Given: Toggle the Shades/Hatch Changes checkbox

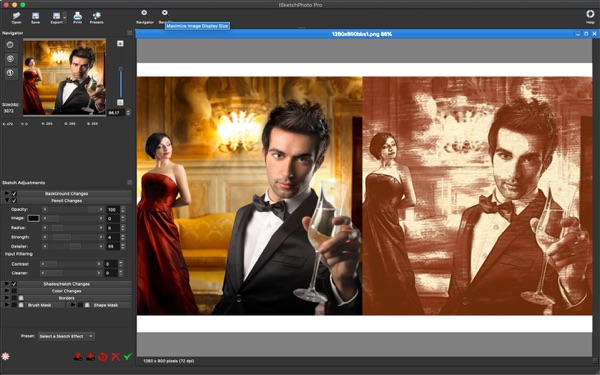Looking at the screenshot, I should 14,284.
